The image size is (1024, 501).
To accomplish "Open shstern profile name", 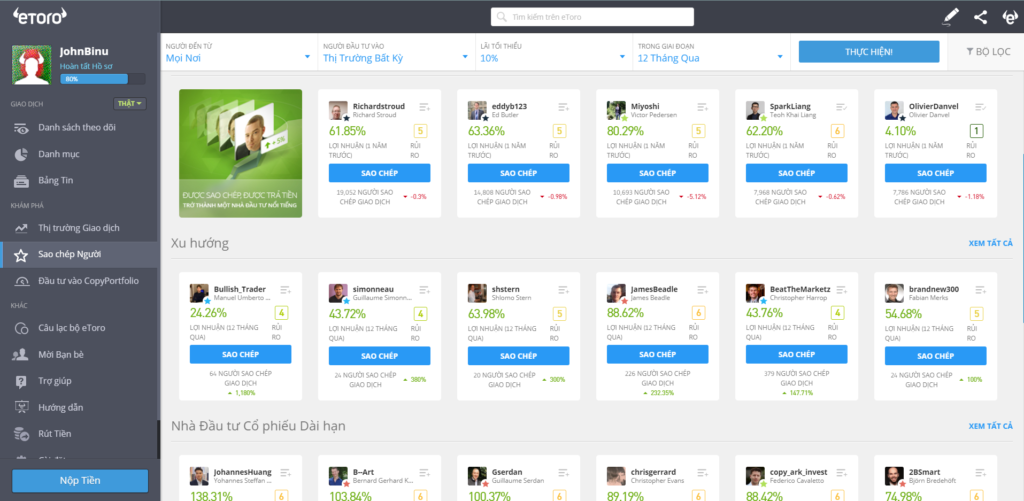I will (504, 289).
